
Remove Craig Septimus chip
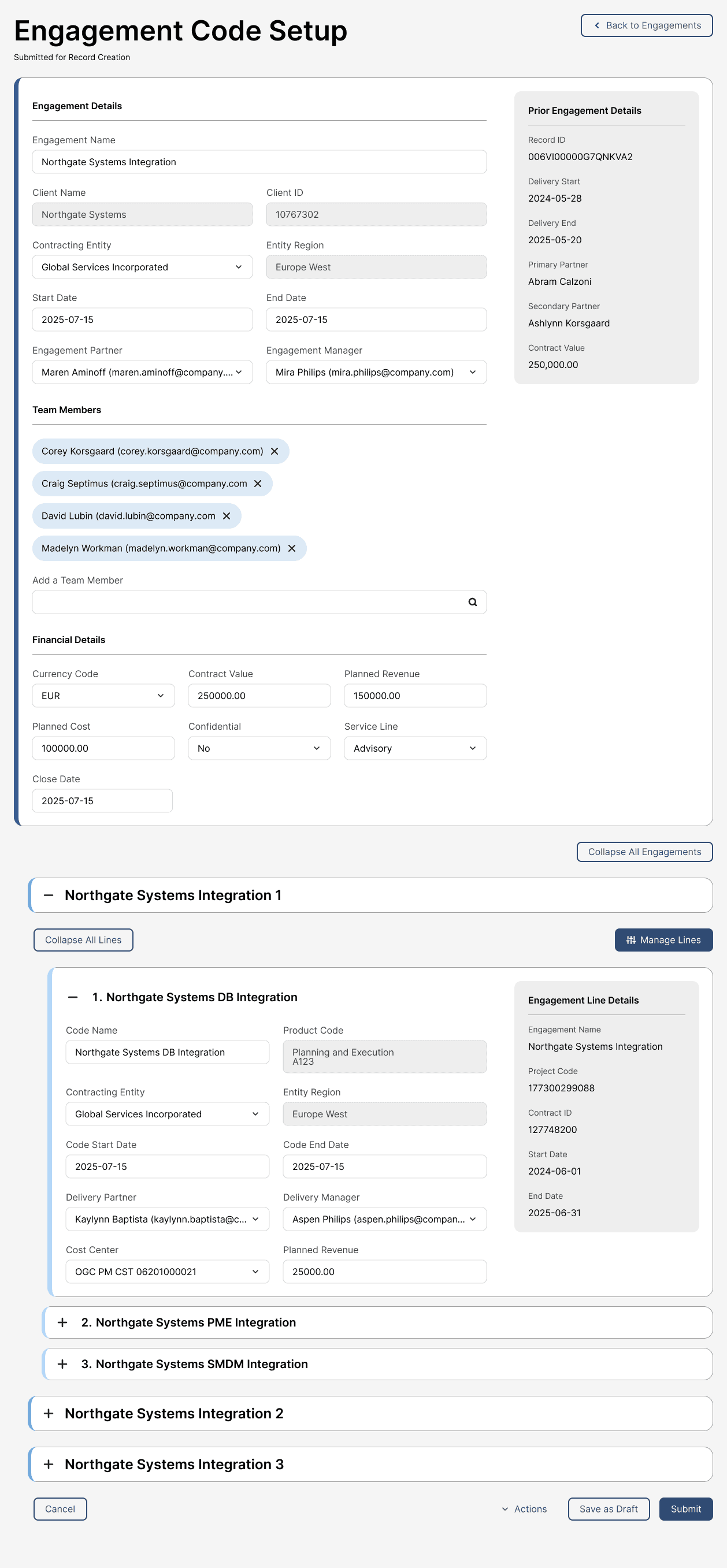coord(258,484)
